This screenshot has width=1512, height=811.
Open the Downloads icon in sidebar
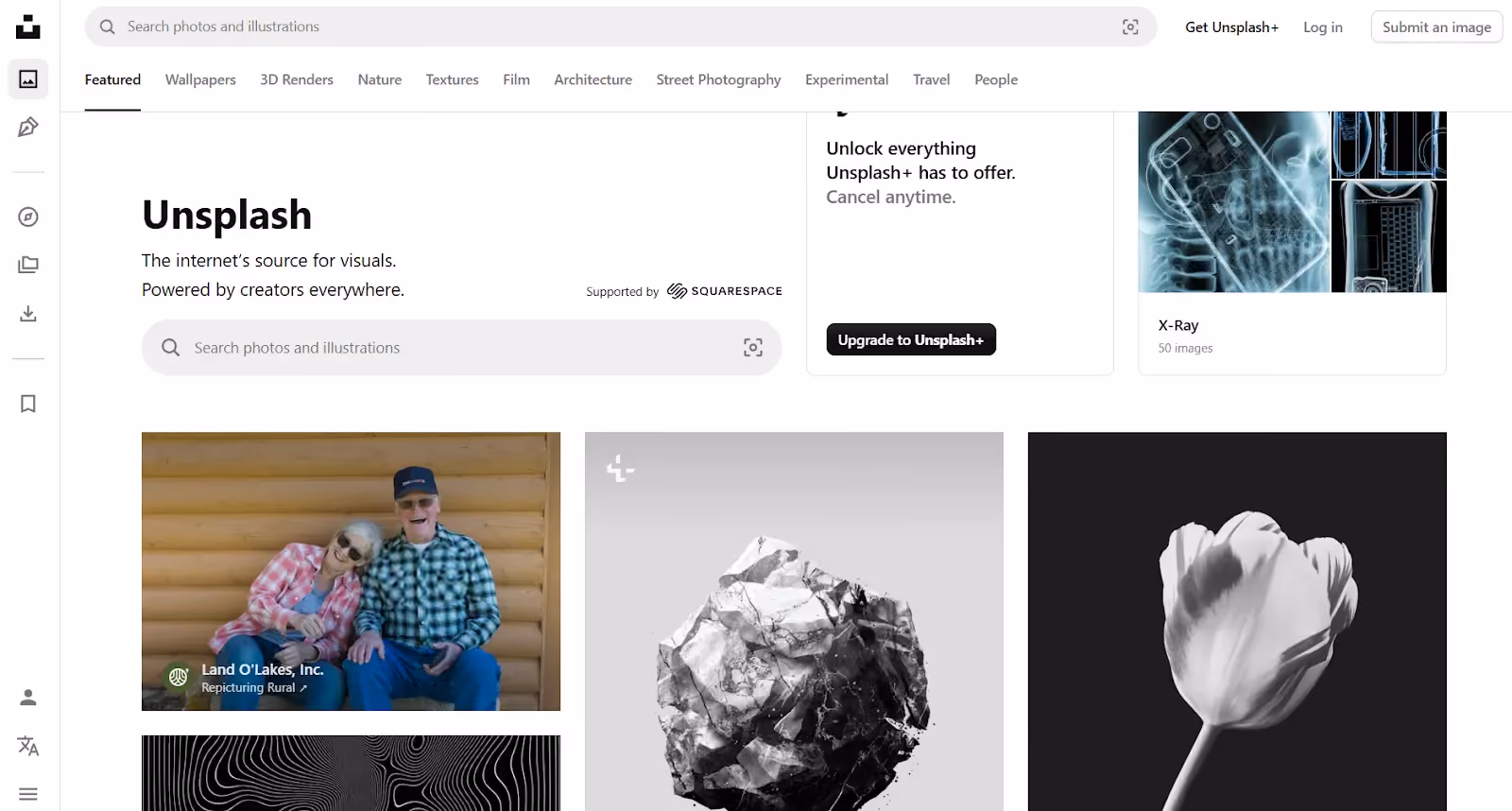coord(28,313)
